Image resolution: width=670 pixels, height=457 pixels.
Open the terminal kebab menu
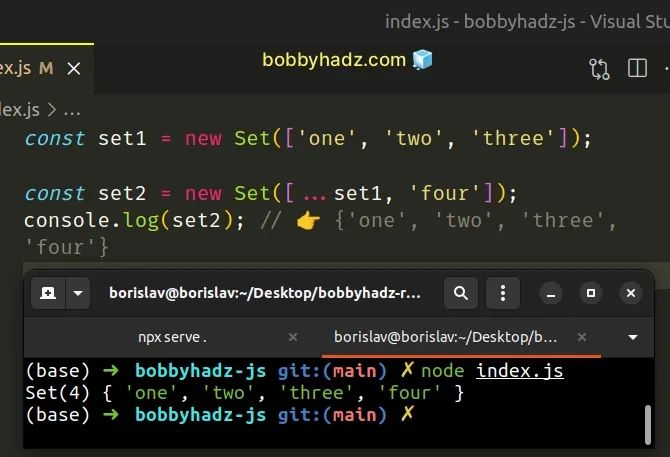pyautogui.click(x=503, y=293)
